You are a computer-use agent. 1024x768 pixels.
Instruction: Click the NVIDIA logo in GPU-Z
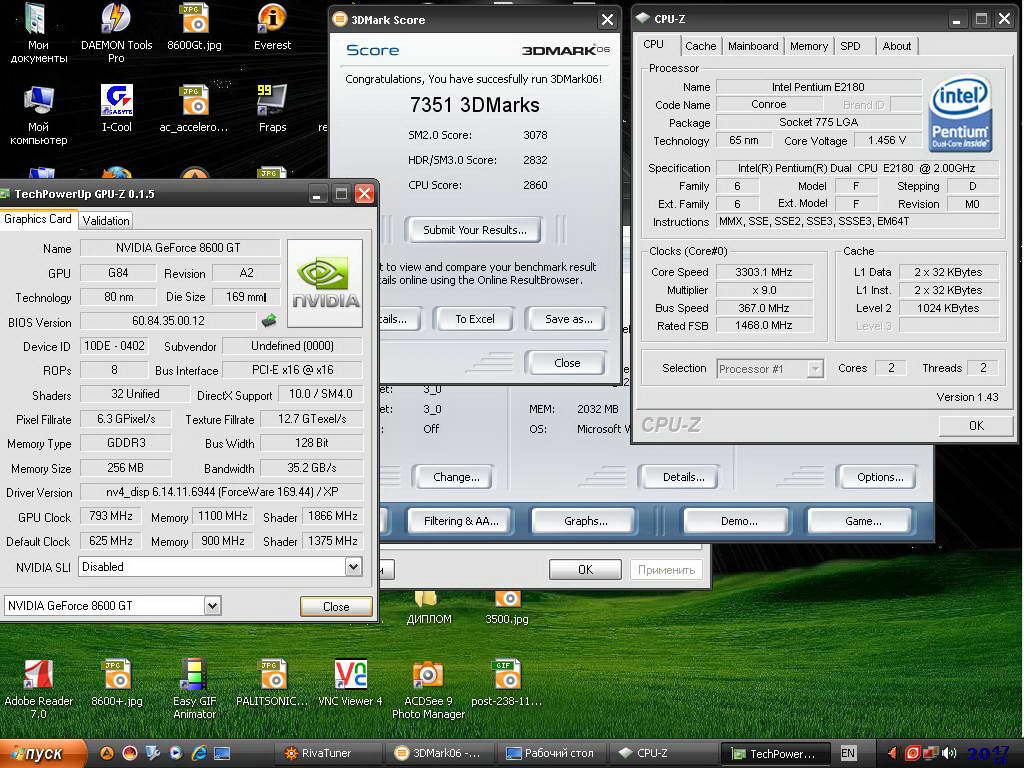[x=325, y=283]
